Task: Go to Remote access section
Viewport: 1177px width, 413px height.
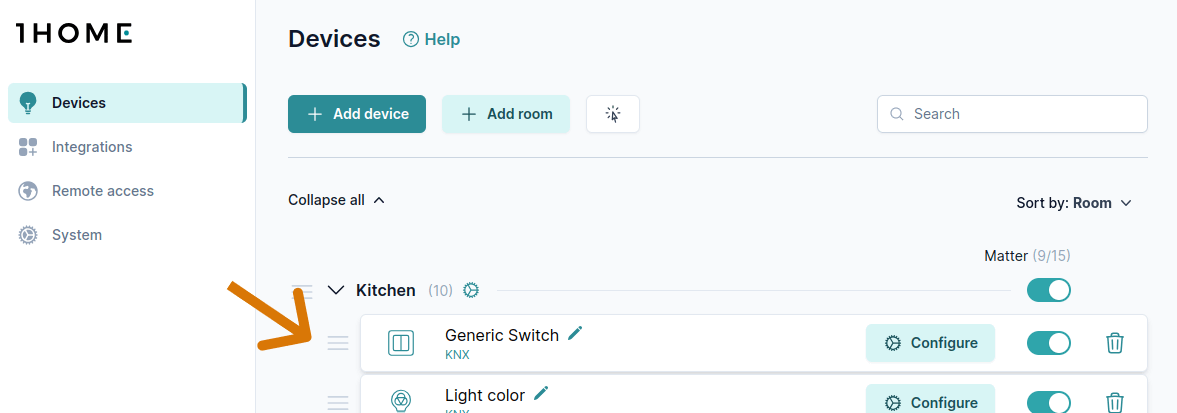Action: click(102, 191)
